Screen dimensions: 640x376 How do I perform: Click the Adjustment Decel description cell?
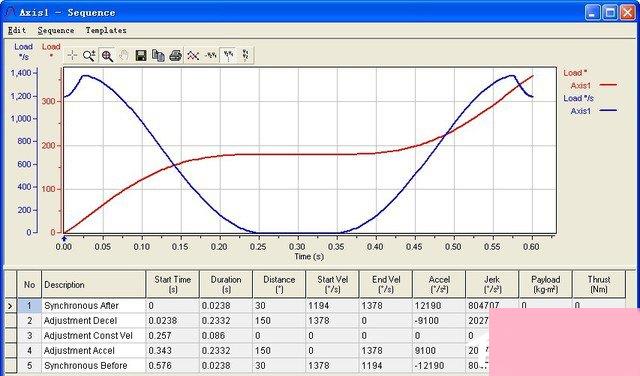point(93,320)
